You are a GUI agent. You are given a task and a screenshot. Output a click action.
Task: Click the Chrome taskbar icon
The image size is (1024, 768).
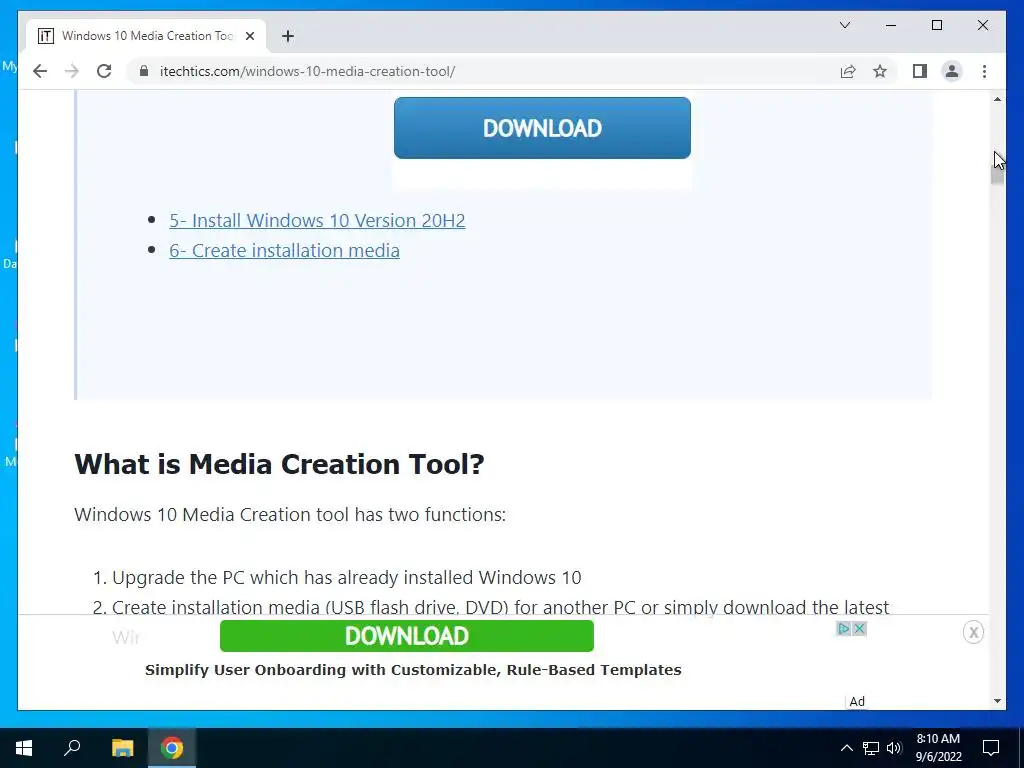pos(172,748)
